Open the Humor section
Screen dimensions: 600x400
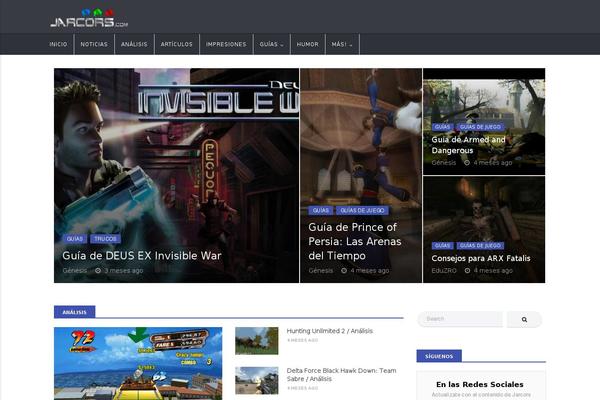click(x=308, y=44)
